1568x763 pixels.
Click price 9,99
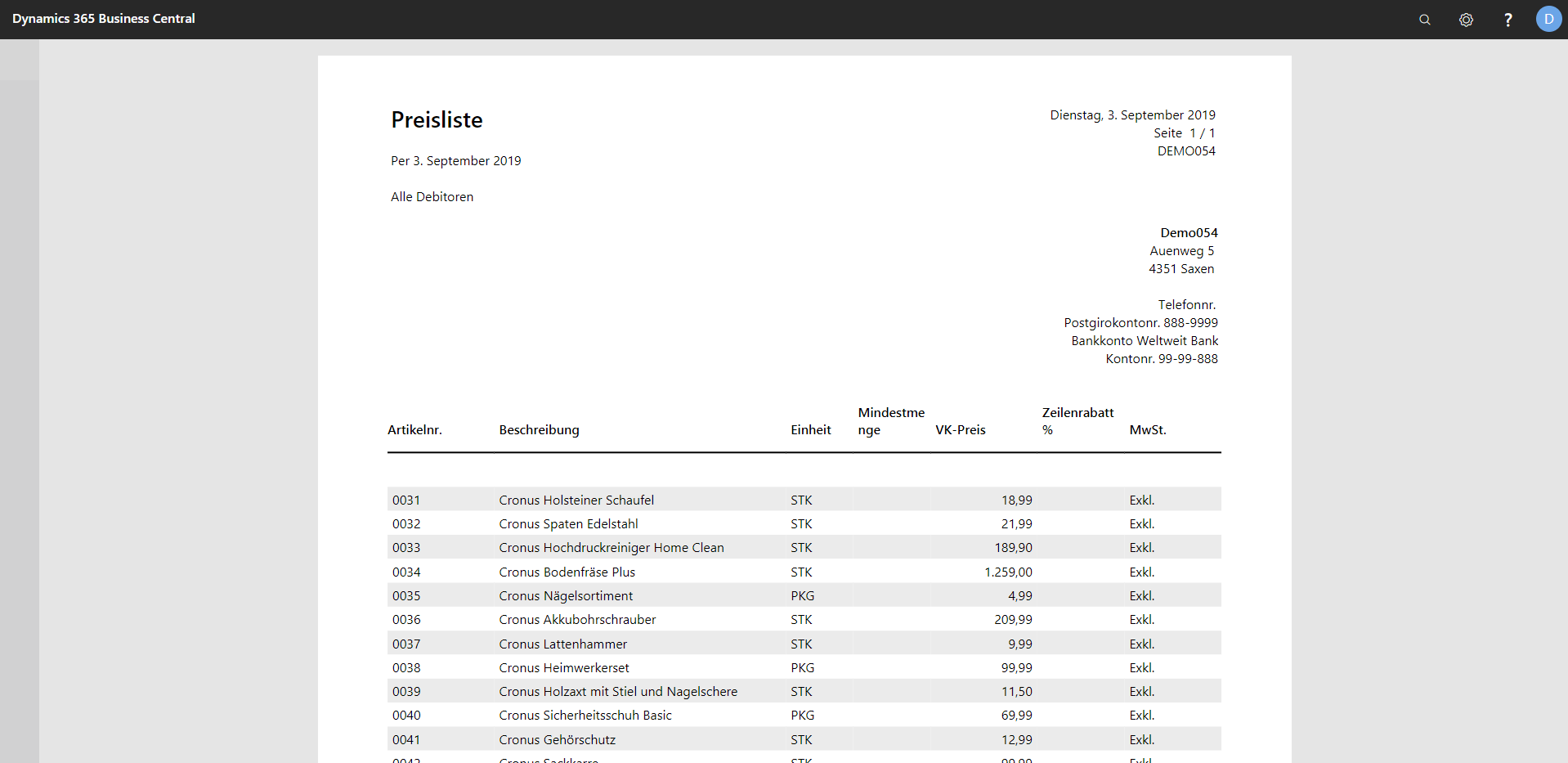point(1019,644)
